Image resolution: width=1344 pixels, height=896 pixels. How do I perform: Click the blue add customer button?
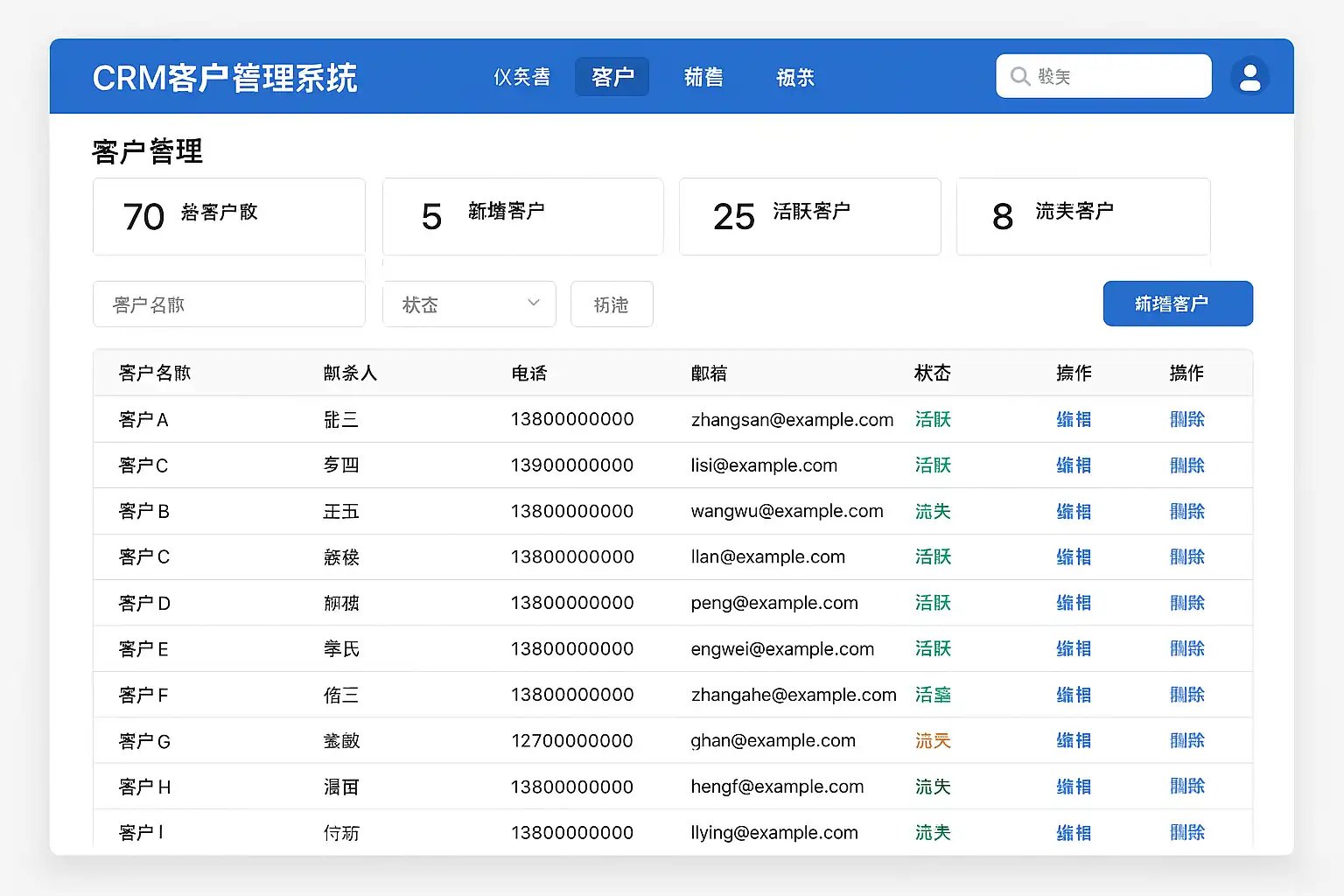click(x=1177, y=304)
